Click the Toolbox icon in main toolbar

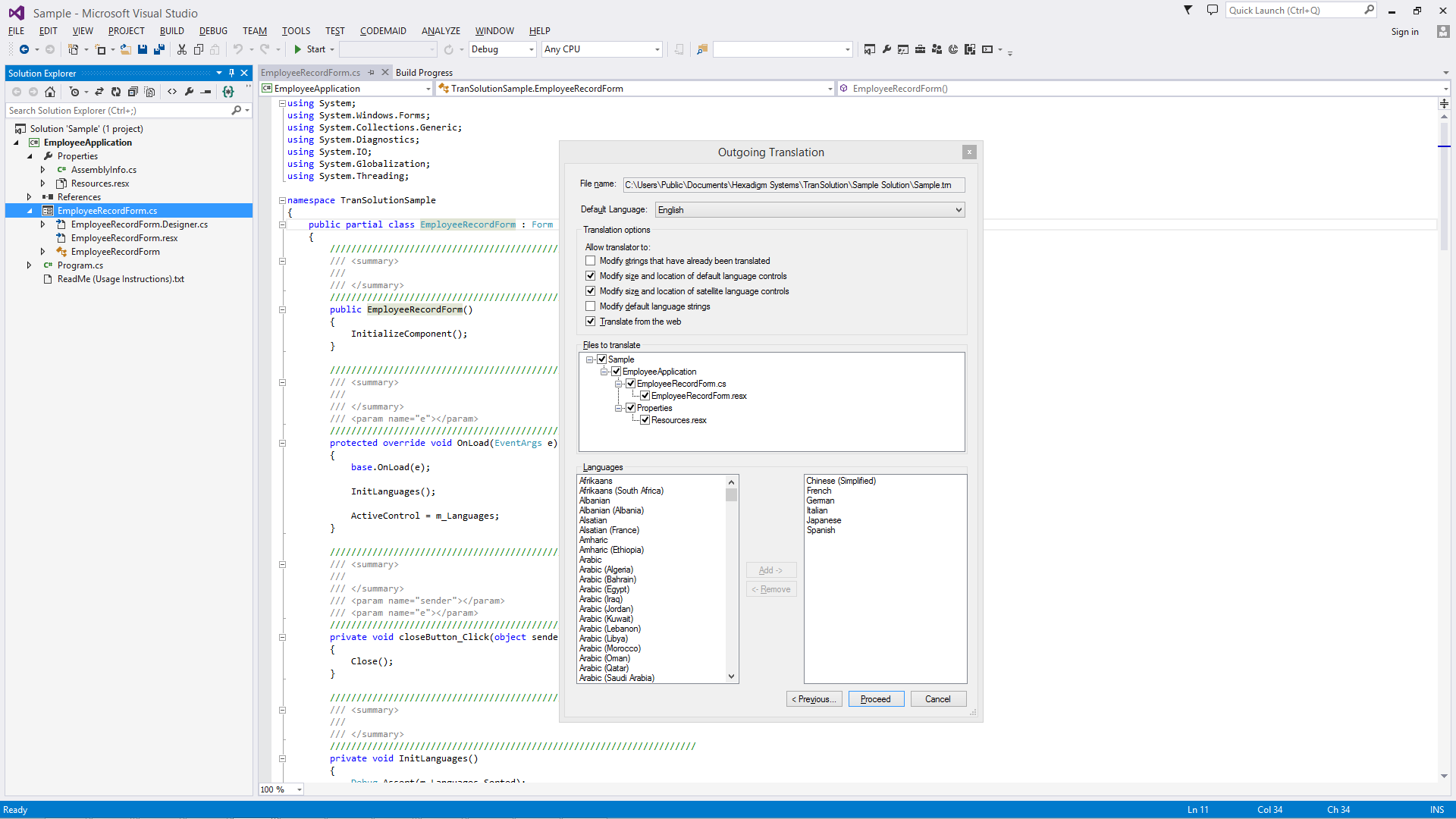tap(920, 49)
